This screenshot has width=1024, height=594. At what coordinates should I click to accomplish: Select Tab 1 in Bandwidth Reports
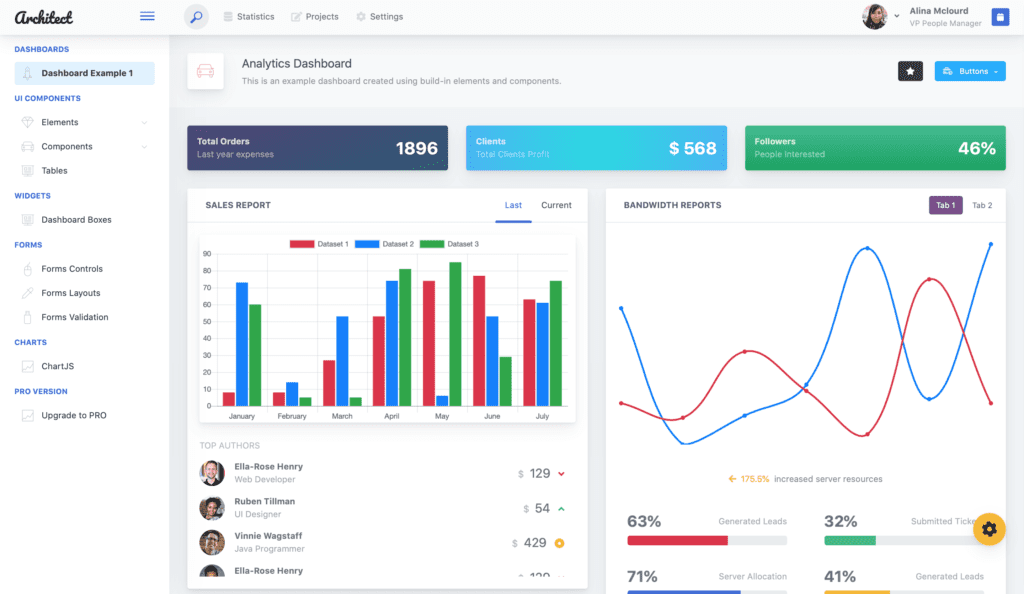point(946,205)
